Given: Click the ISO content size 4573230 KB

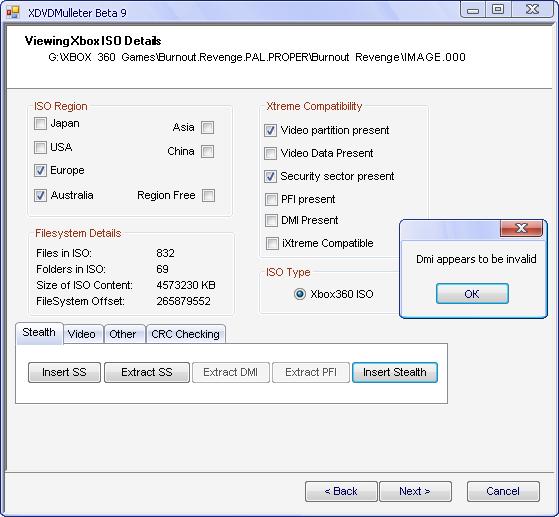Looking at the screenshot, I should (x=186, y=285).
